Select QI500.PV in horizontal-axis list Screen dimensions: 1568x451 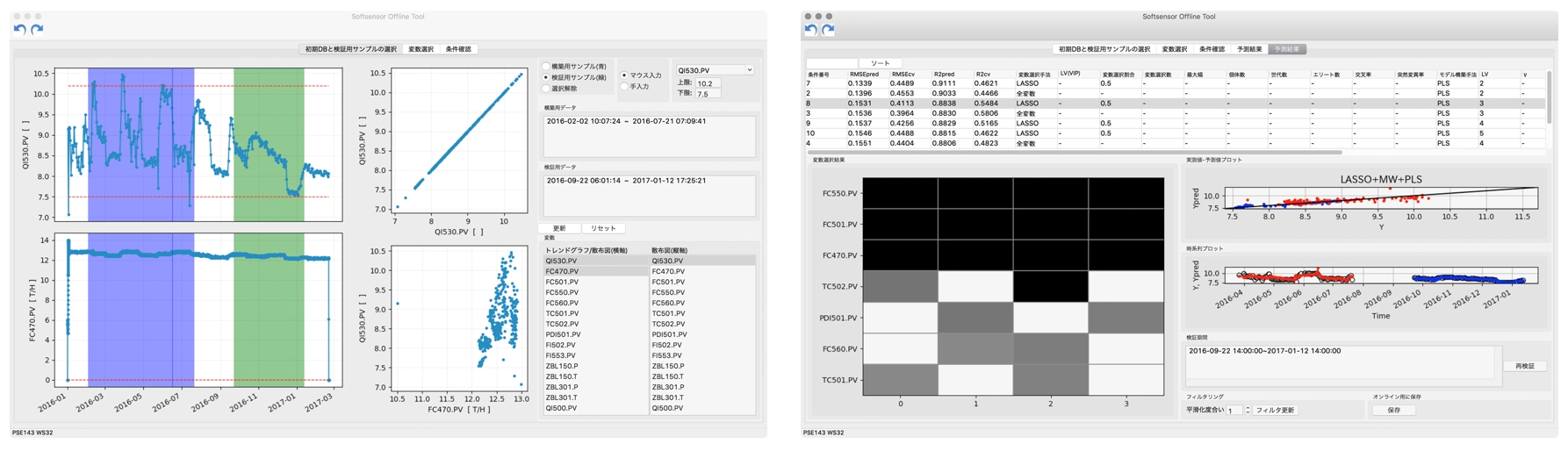tap(596, 408)
